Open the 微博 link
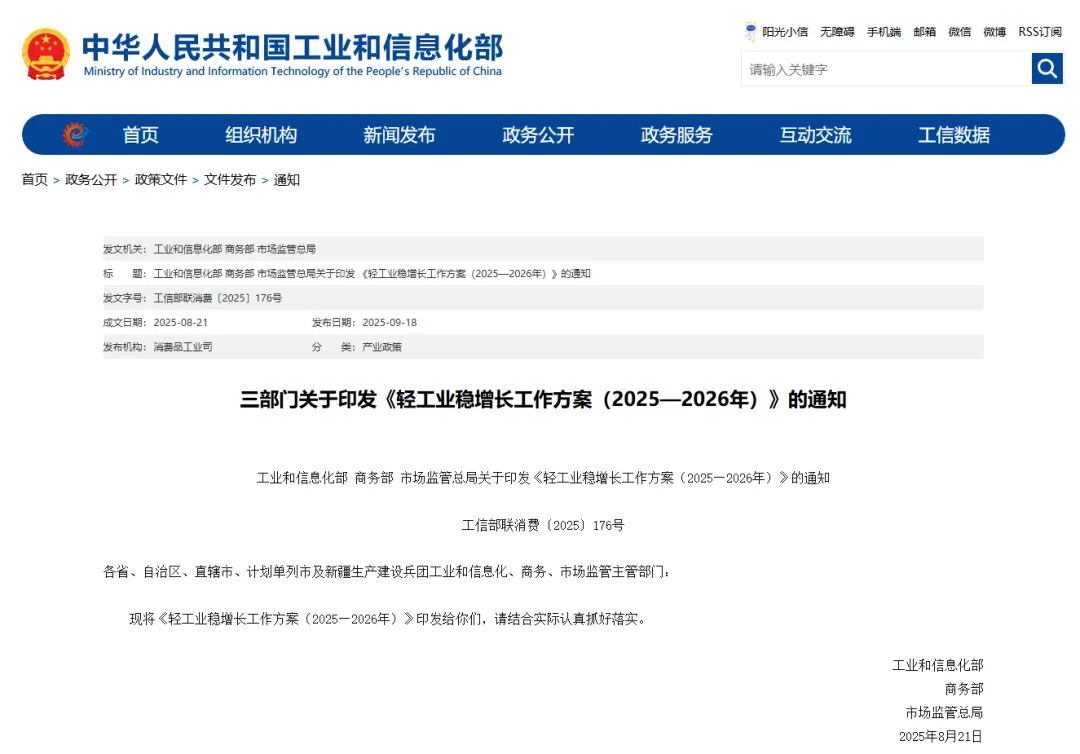Viewport: 1080px width, 754px height. (x=995, y=32)
